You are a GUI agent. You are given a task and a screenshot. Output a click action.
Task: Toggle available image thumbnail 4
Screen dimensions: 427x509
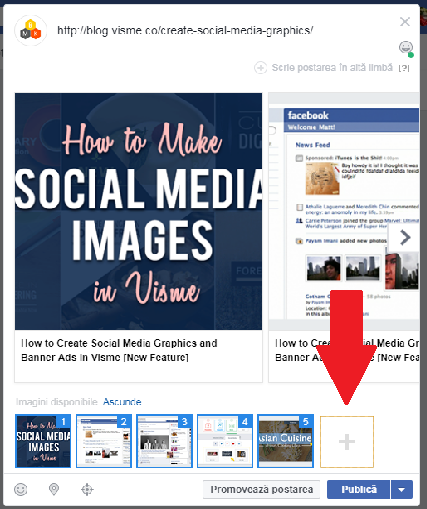point(225,441)
